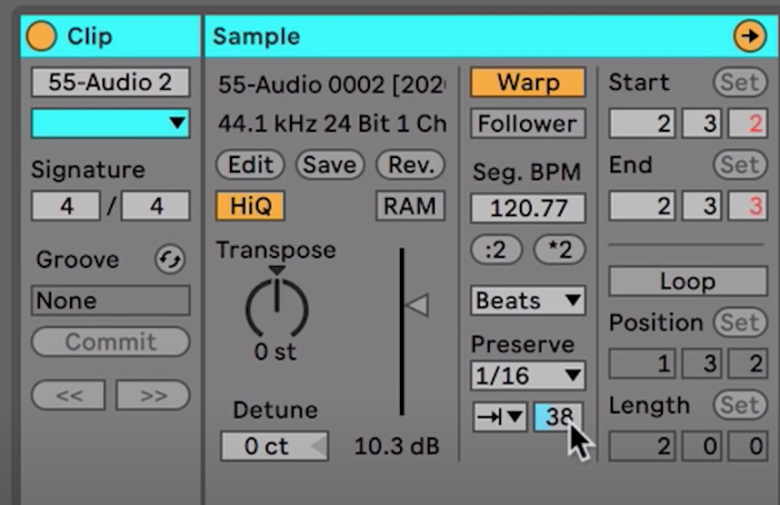Screen dimensions: 780x505
Task: Select the signature denominator field
Action: coord(156,205)
